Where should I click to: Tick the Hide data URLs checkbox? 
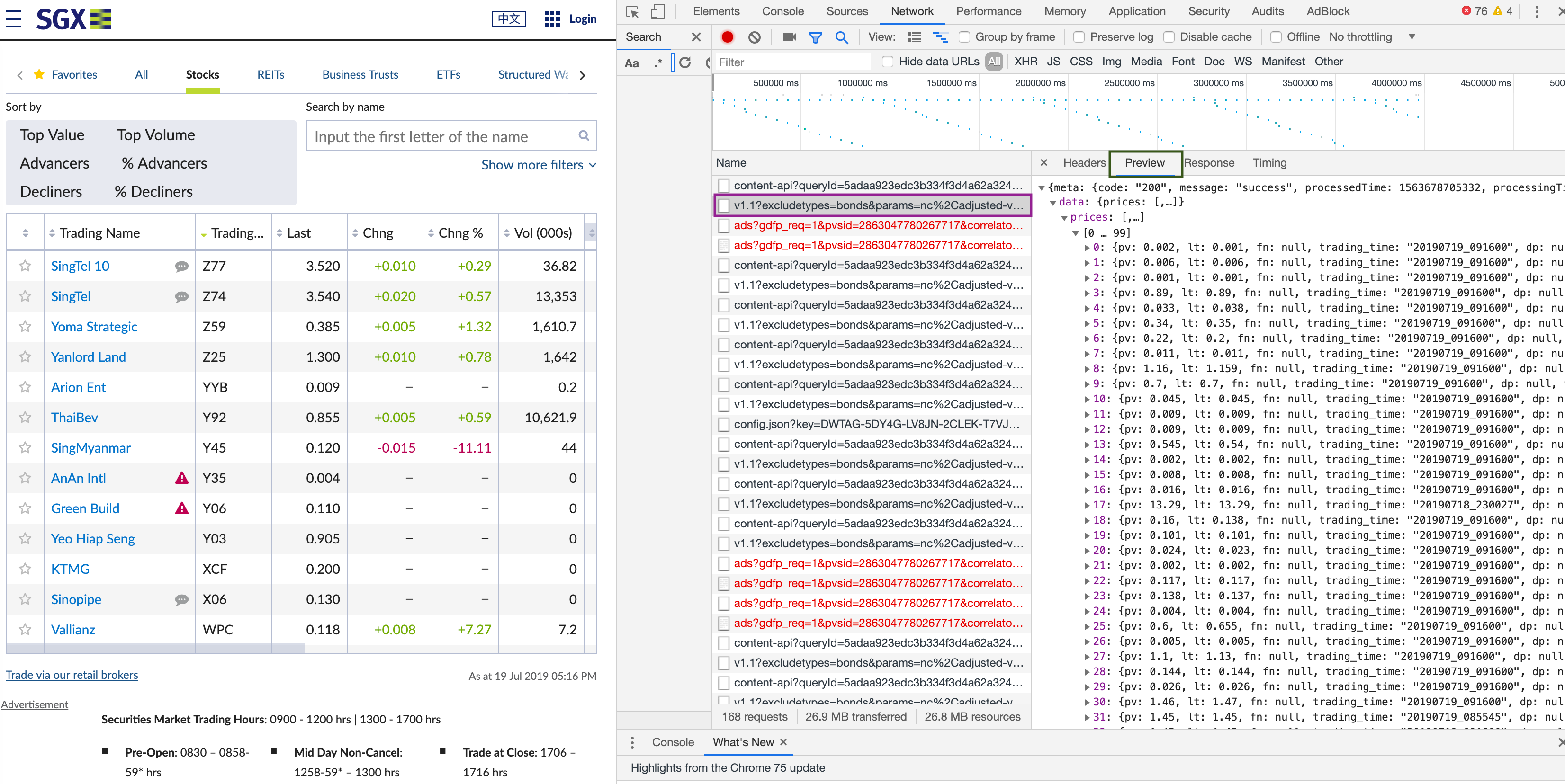coord(888,62)
